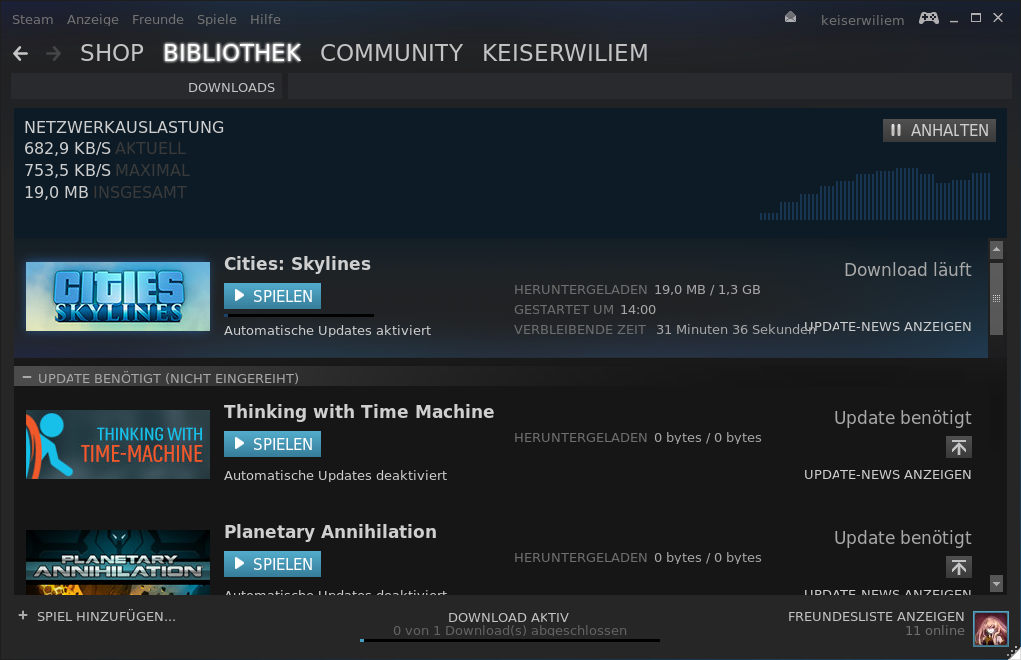Open the KEISERWILIEM profile tab
1021x660 pixels.
click(x=565, y=53)
